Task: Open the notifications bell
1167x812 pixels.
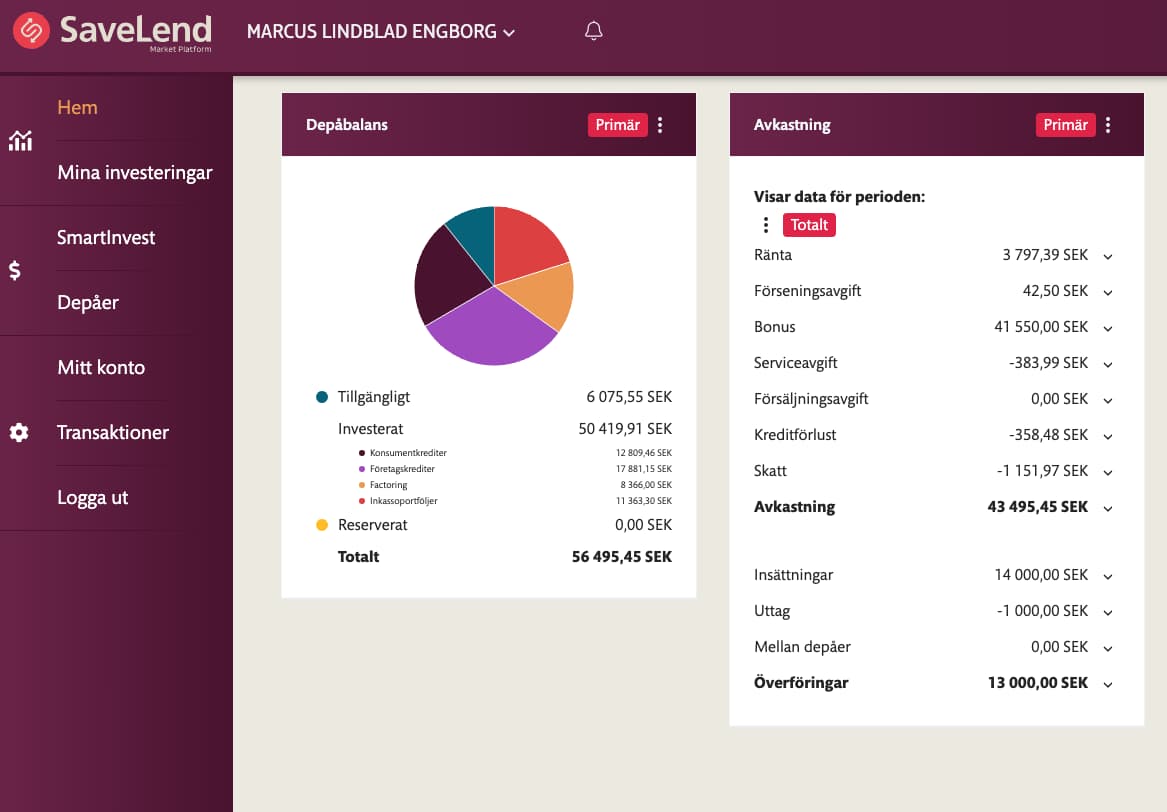Action: (x=593, y=31)
